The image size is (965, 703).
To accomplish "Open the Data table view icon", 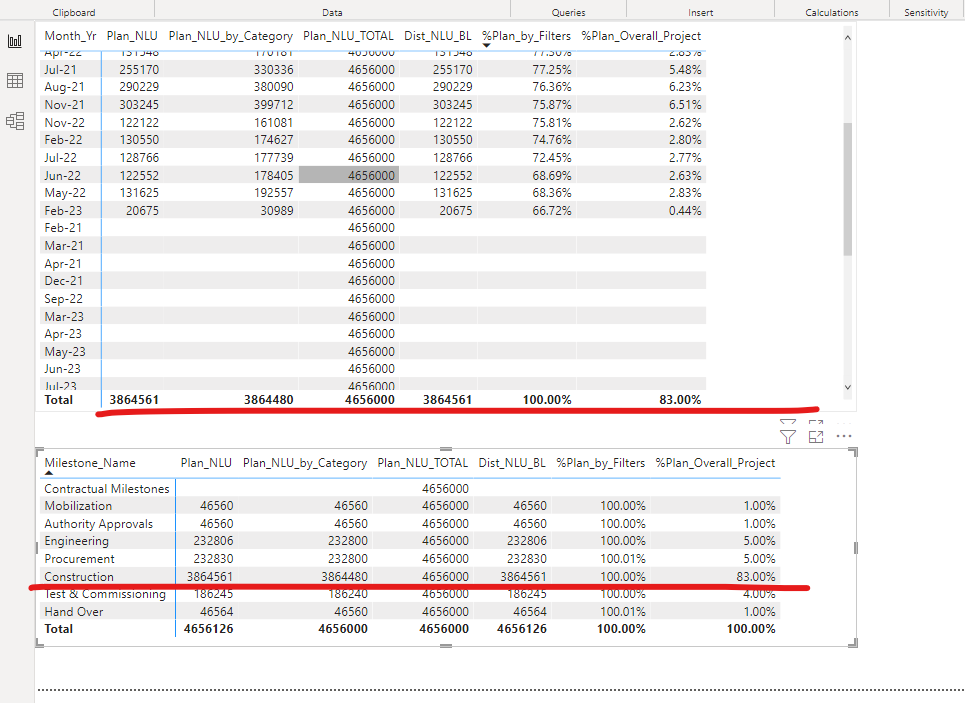I will point(15,81).
